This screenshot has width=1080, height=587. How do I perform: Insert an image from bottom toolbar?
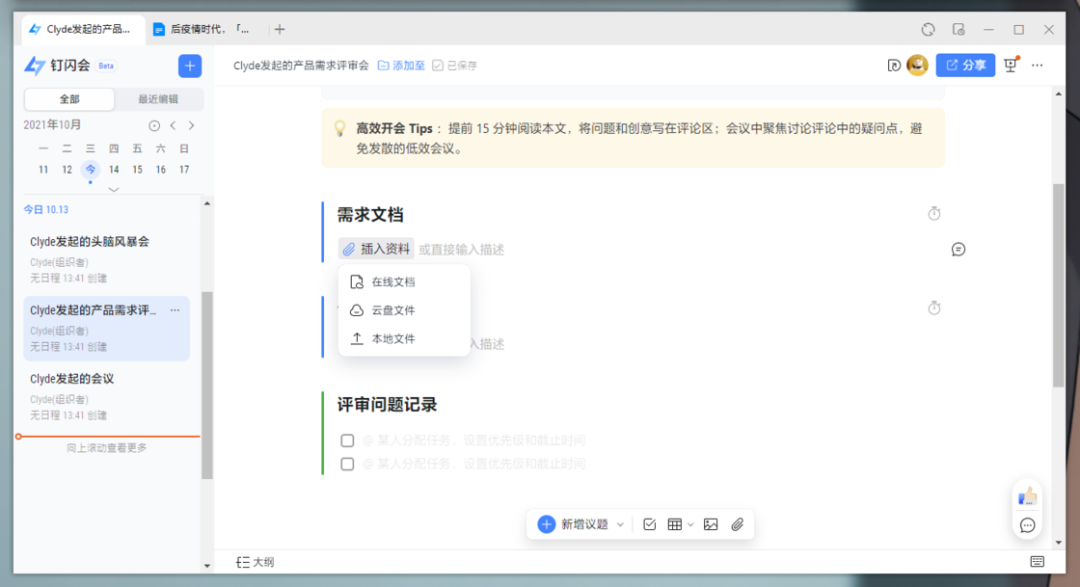click(711, 525)
